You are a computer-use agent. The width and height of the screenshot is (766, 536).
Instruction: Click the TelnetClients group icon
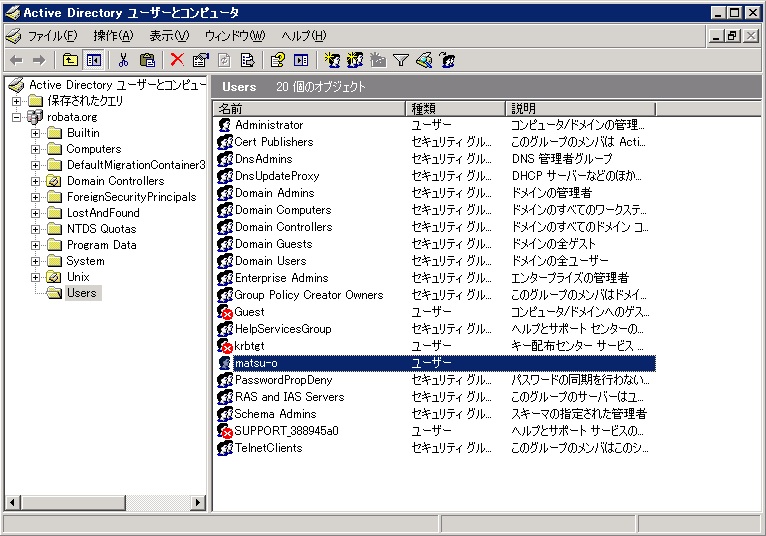coord(225,448)
